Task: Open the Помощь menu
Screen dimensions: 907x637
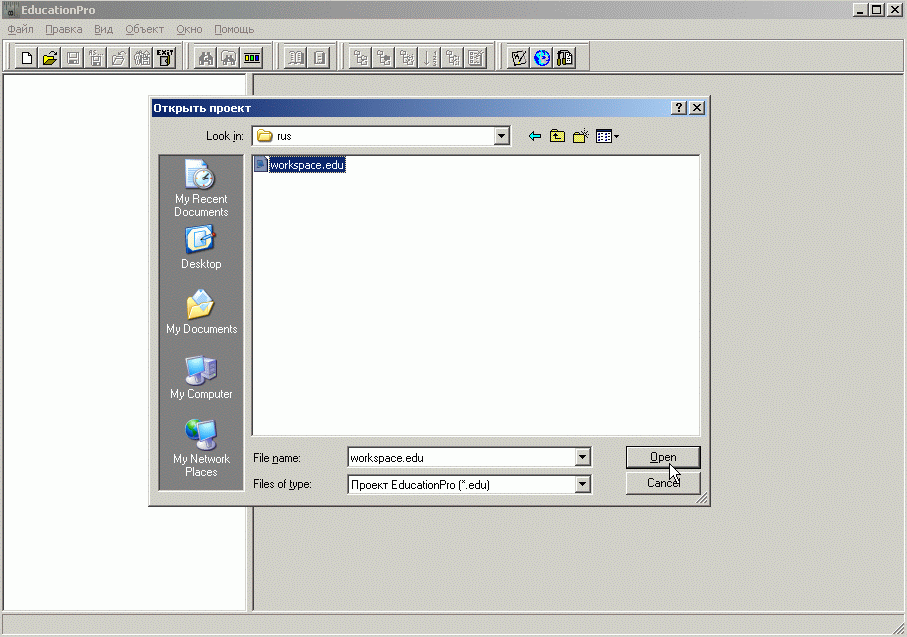Action: (234, 29)
